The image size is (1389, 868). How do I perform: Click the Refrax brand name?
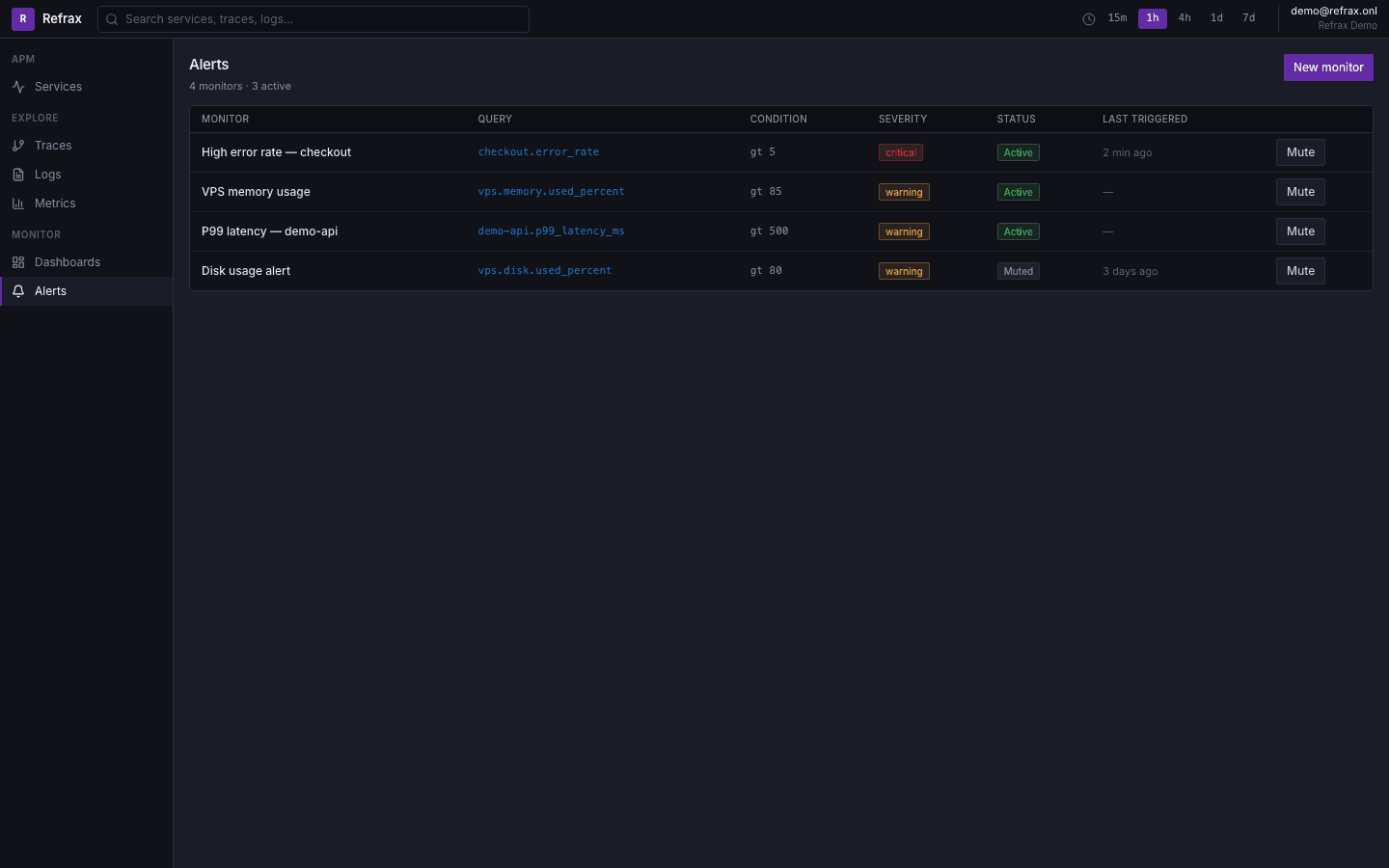(x=62, y=18)
